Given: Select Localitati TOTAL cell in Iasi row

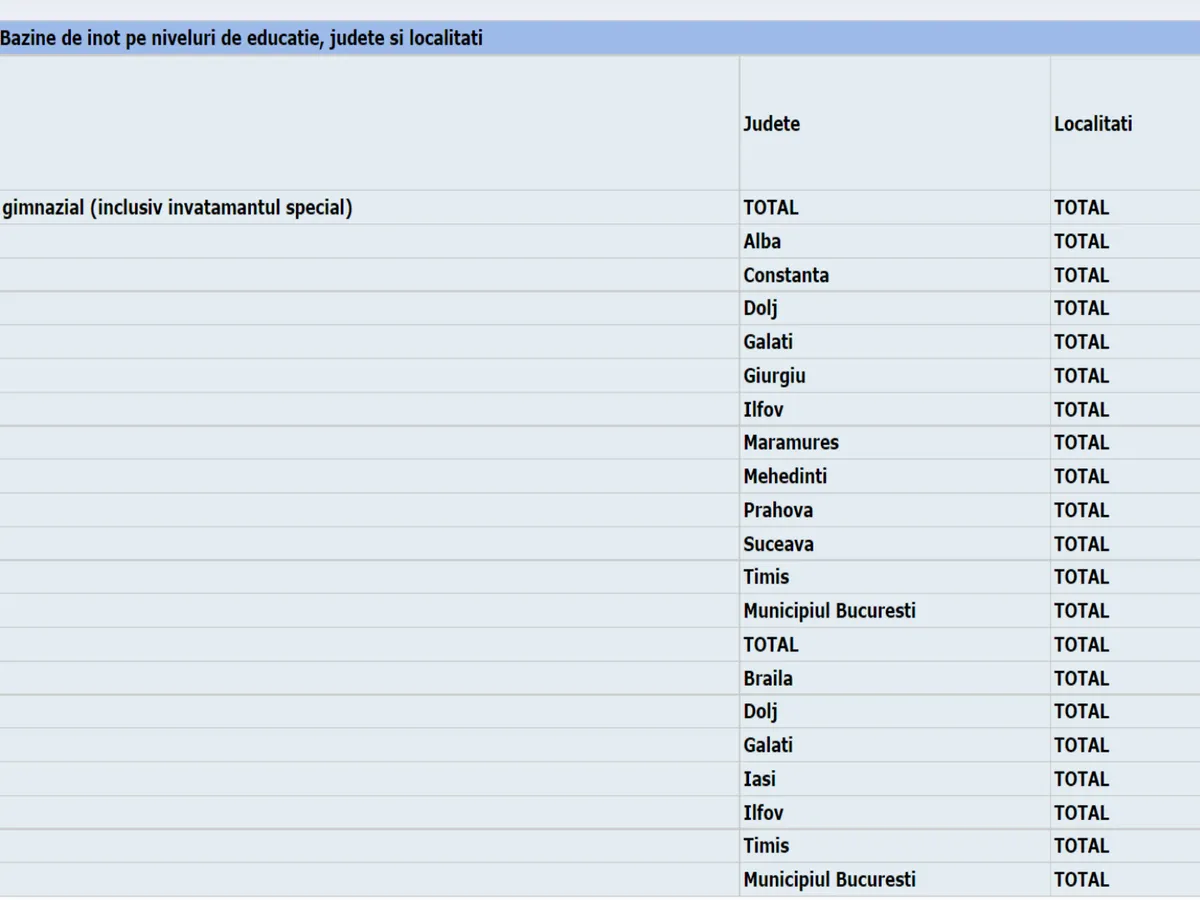Looking at the screenshot, I should point(1081,779).
